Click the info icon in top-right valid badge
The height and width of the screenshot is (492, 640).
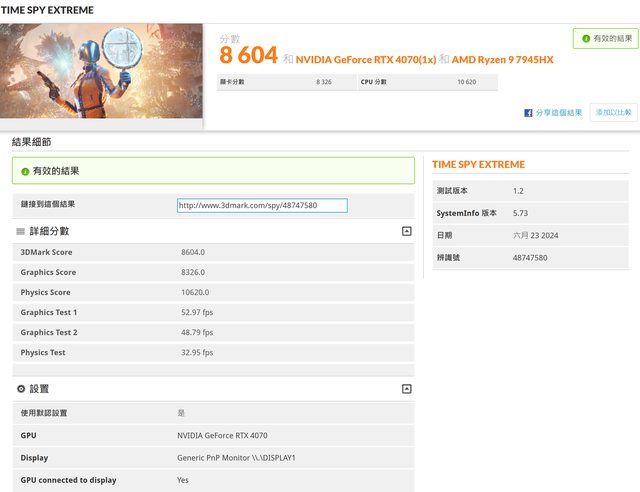pyautogui.click(x=584, y=39)
